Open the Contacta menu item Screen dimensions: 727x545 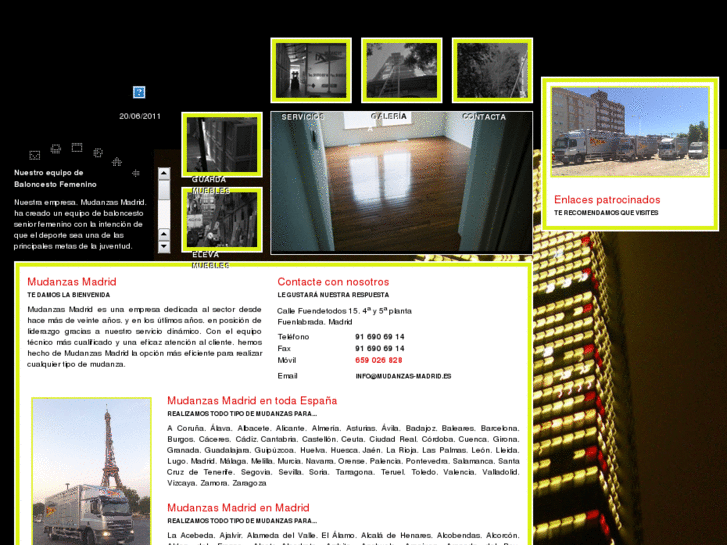[x=484, y=117]
